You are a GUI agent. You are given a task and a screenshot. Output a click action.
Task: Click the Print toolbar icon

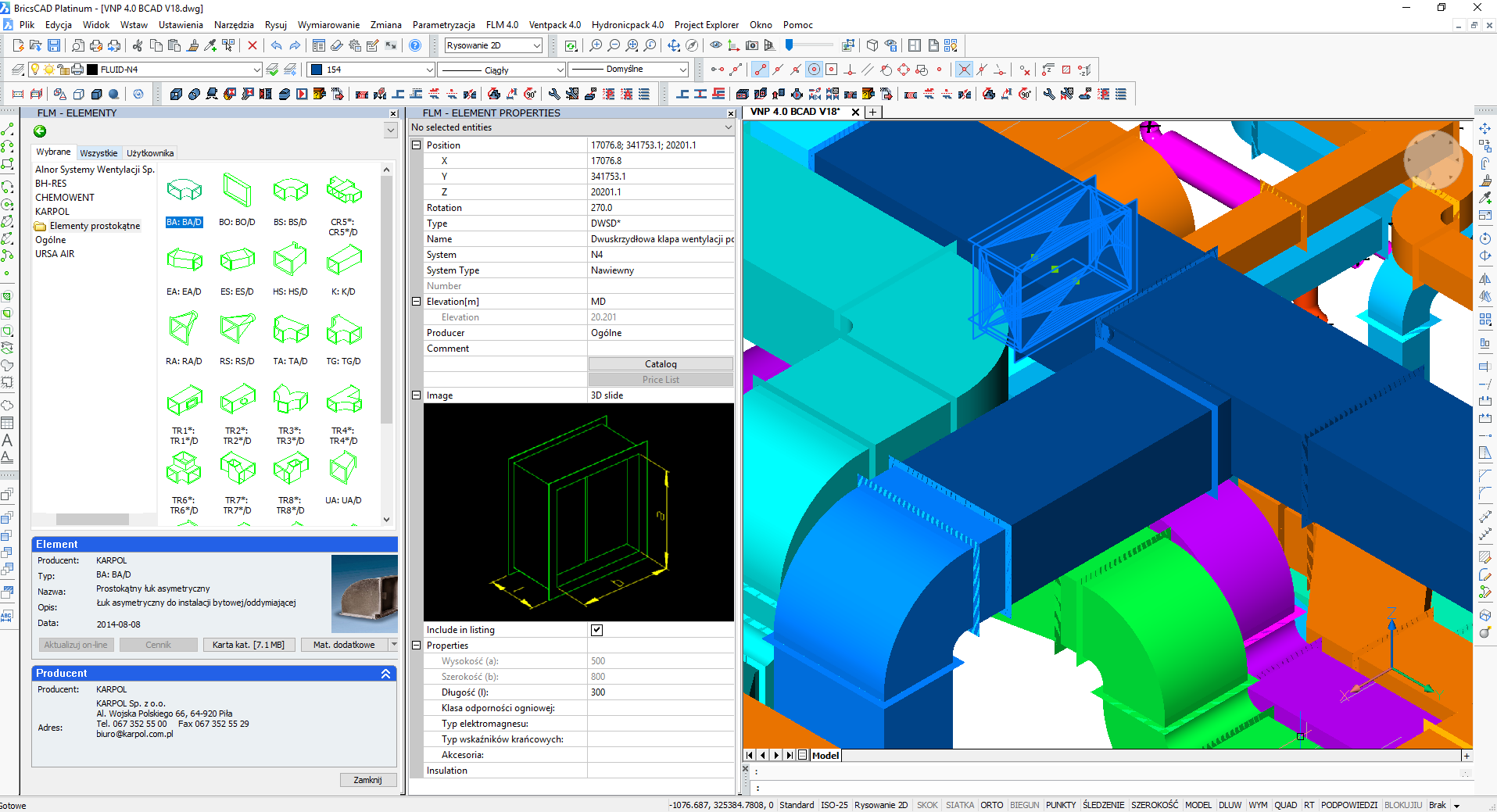pos(96,45)
